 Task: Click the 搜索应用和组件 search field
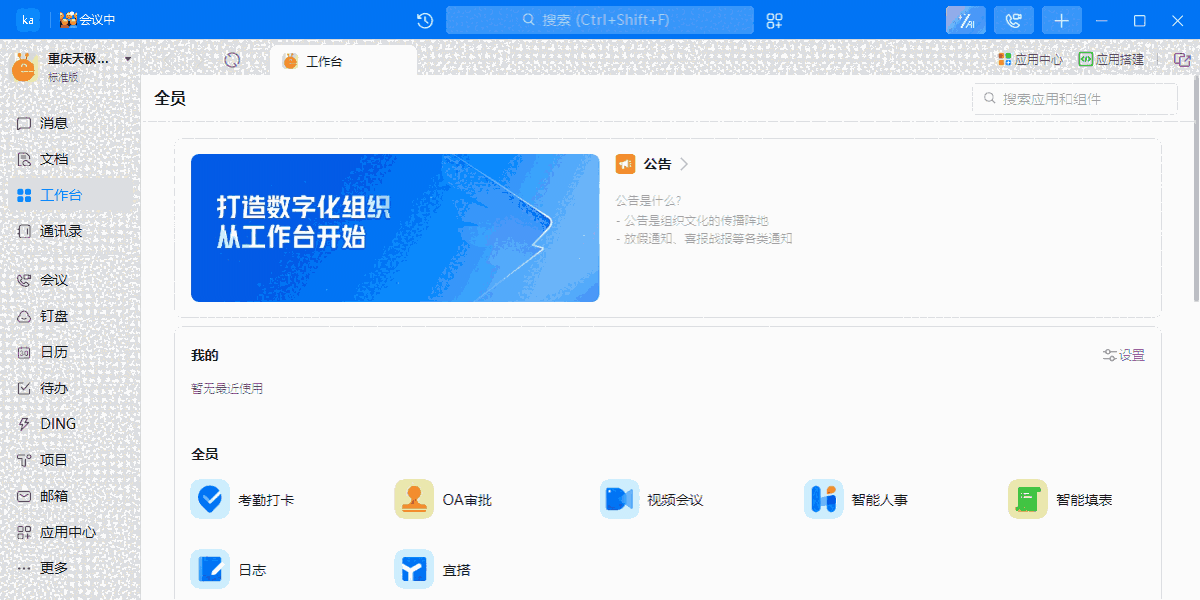[x=1075, y=99]
